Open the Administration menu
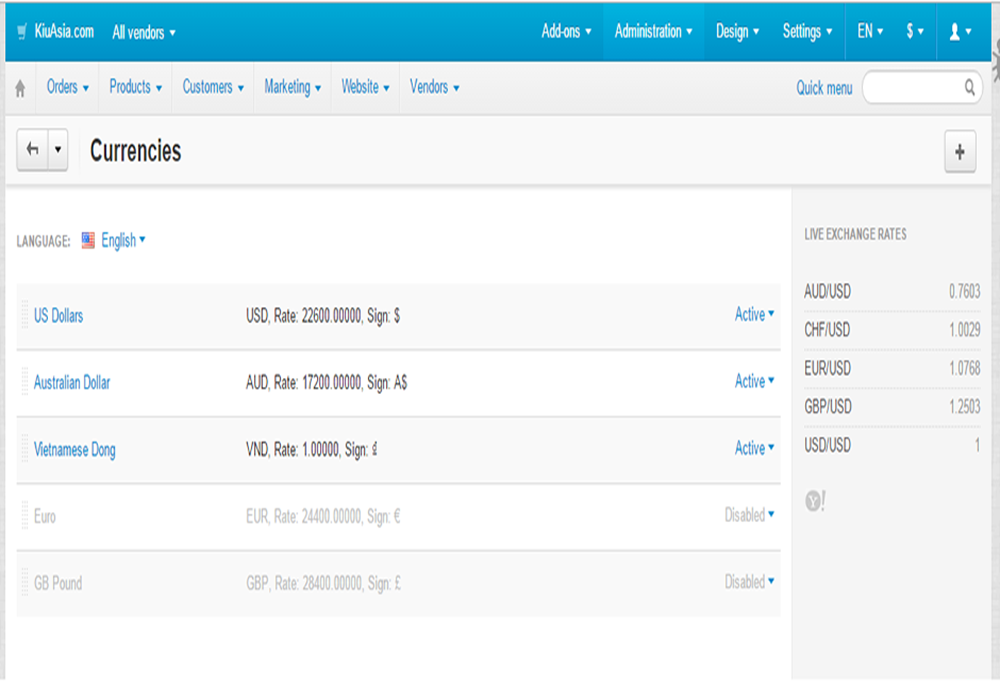Screen dimensions: 1000x695 click(653, 31)
